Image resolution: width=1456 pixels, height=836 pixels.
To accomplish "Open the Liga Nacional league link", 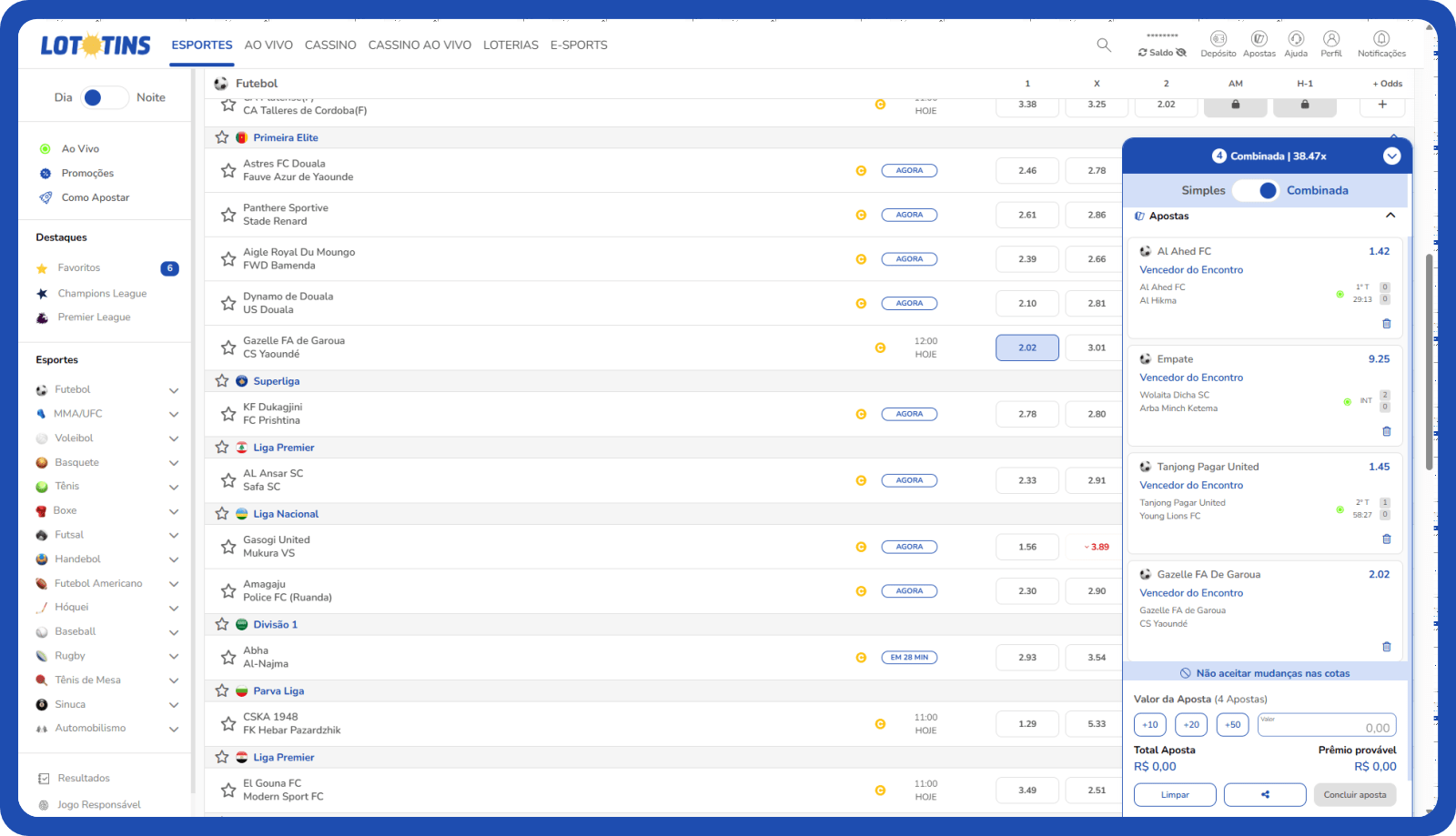I will [286, 514].
